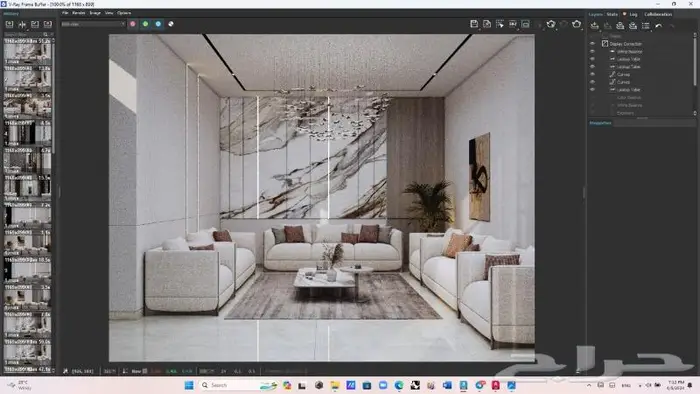Delete the selected history image
This screenshot has height=394, width=700.
(47, 24)
